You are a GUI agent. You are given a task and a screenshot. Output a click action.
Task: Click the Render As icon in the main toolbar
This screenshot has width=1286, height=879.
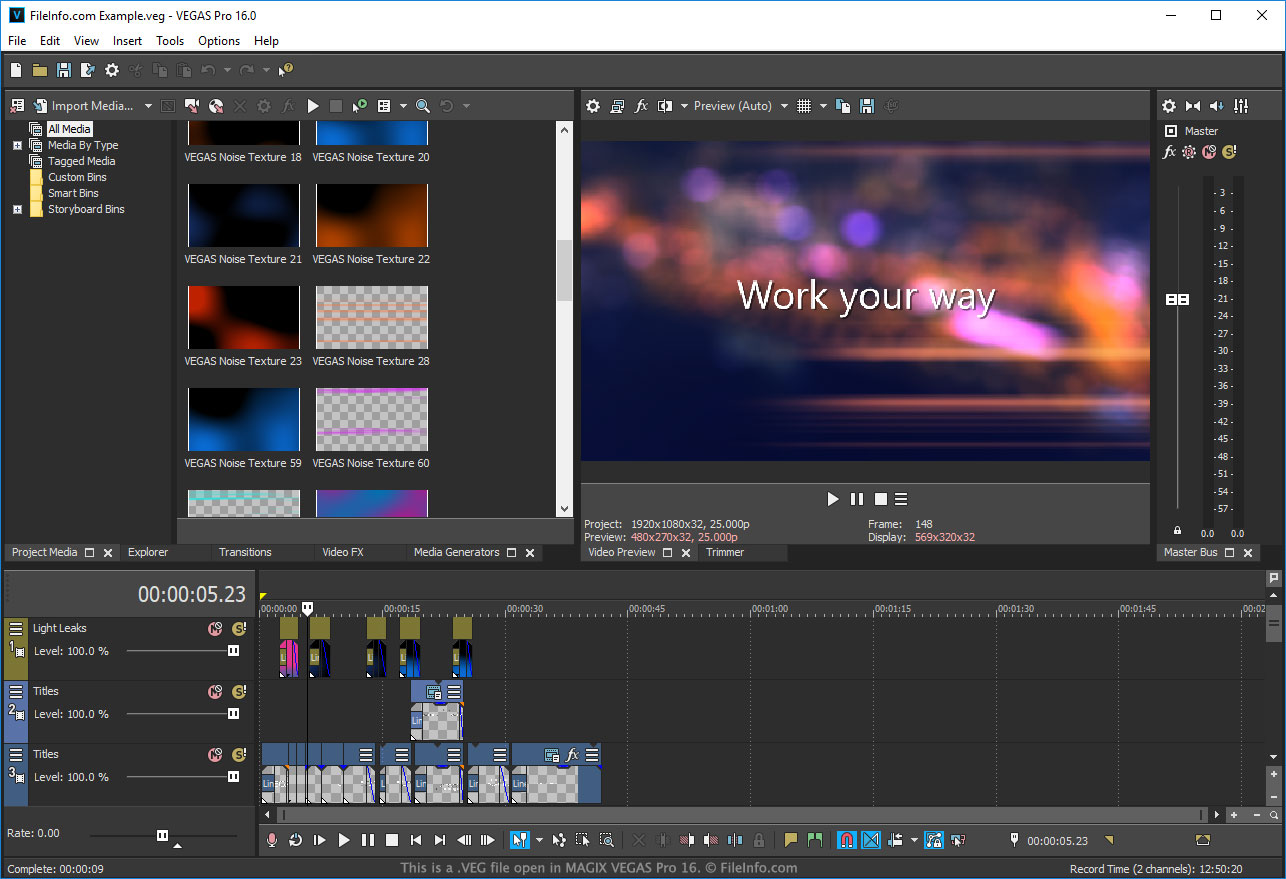(x=88, y=70)
